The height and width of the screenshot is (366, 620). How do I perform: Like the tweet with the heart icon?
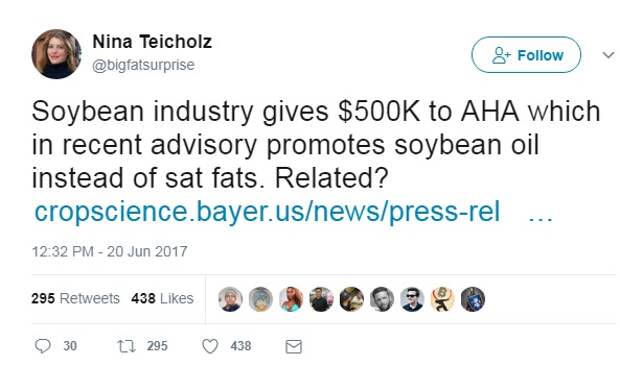coord(210,346)
